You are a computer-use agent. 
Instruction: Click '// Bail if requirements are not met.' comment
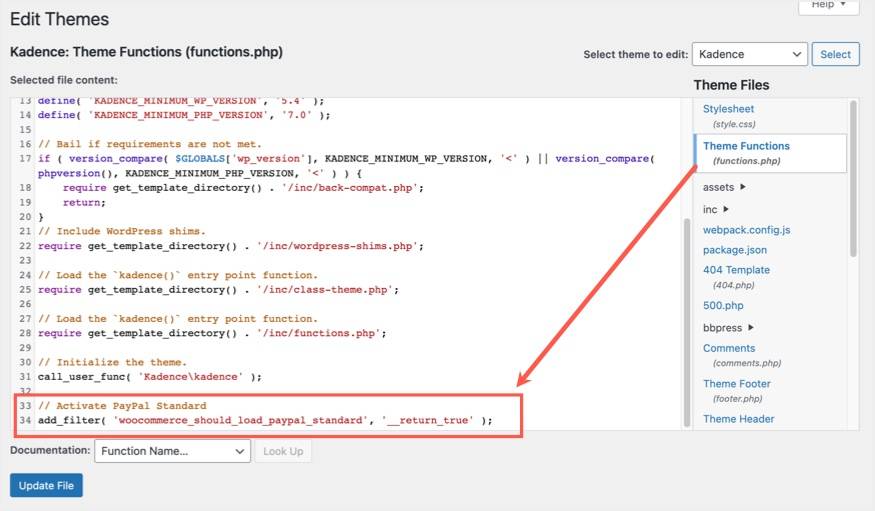(x=150, y=144)
